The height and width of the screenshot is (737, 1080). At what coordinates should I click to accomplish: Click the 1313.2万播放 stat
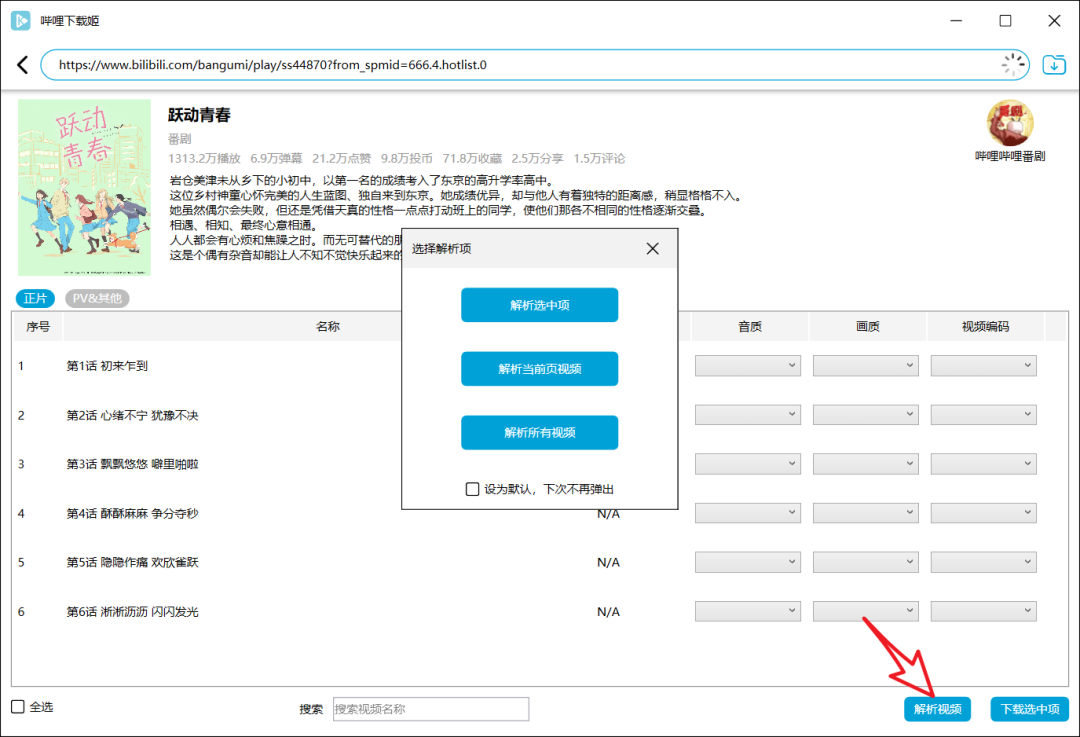[205, 158]
